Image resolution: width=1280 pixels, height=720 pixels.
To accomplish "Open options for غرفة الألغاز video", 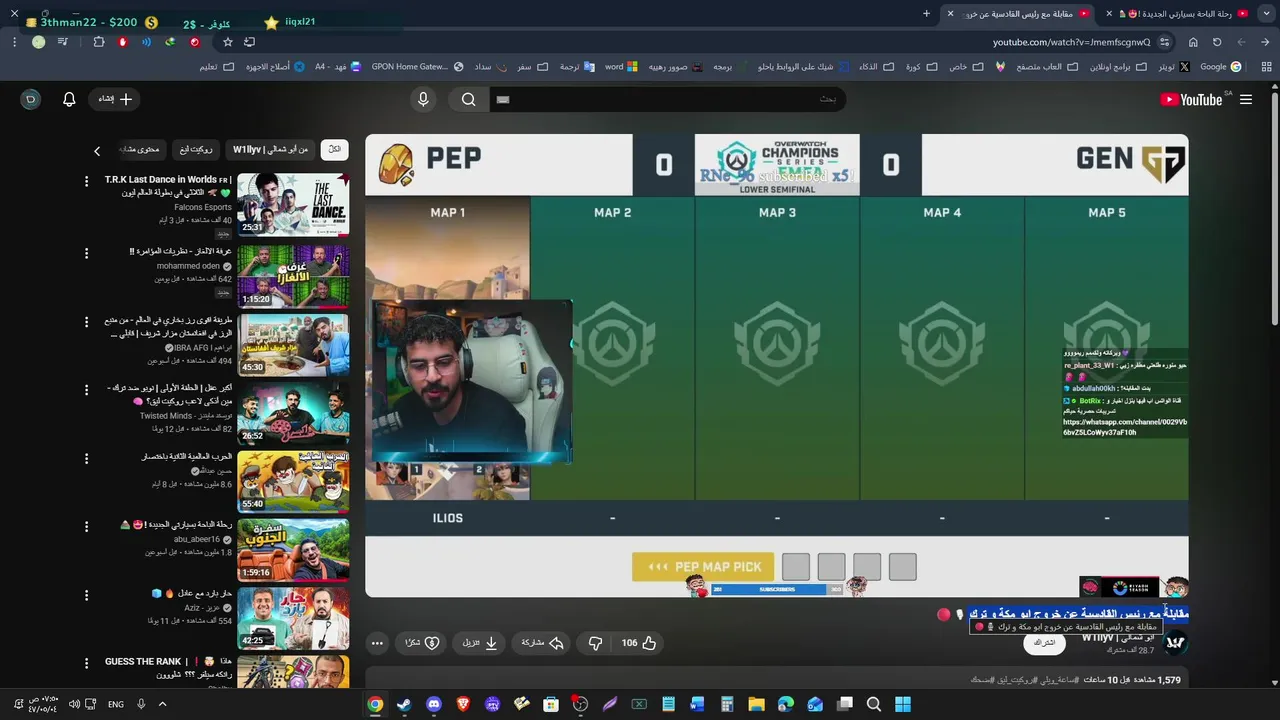I will pos(86,254).
